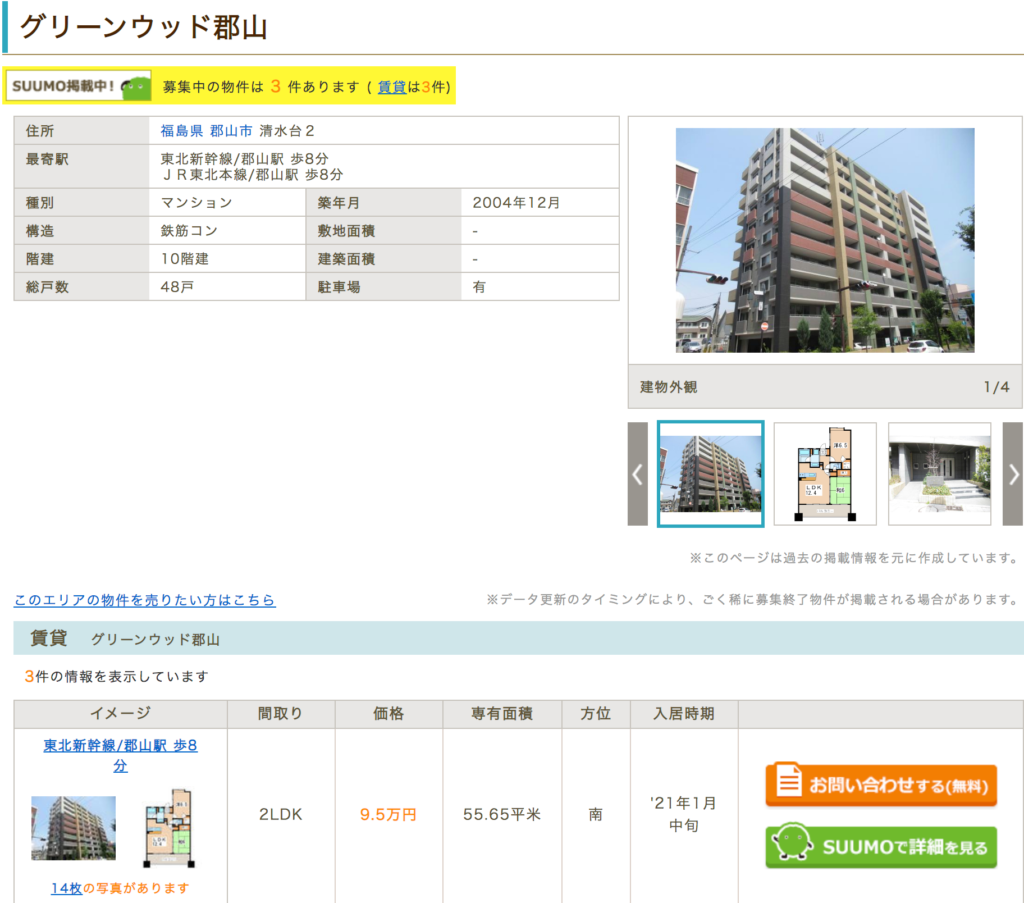Open the 賃貸は3件 link in the yellow banner
1024x903 pixels.
[392, 86]
